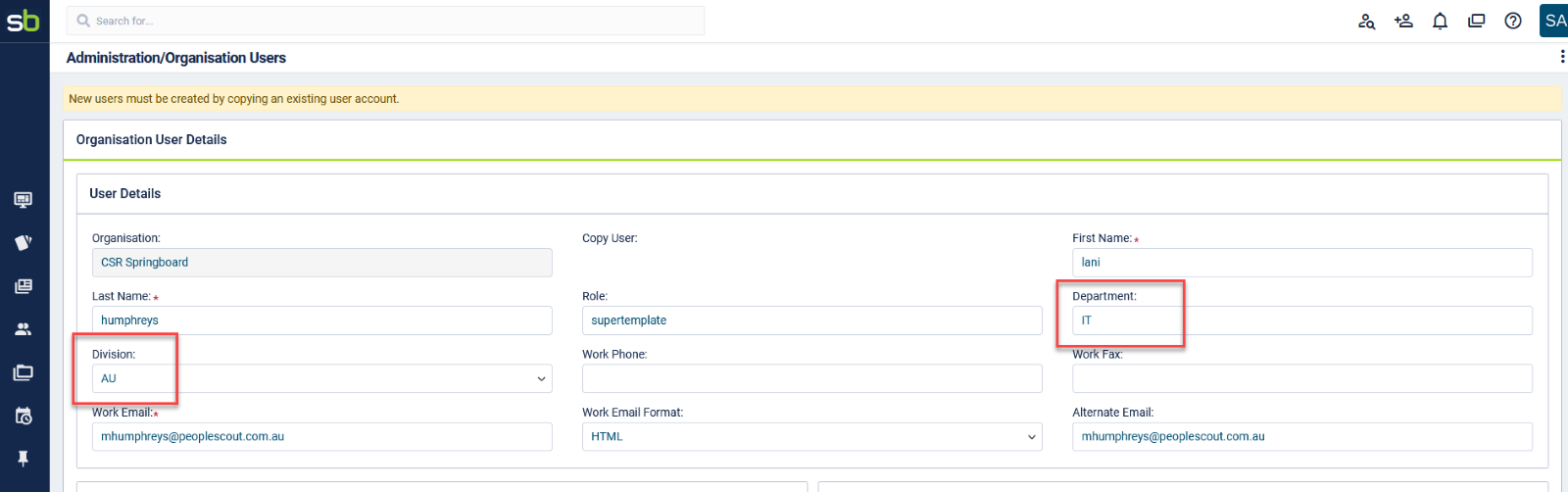The height and width of the screenshot is (492, 1568).
Task: Click the Department field showing IT
Action: (1302, 320)
